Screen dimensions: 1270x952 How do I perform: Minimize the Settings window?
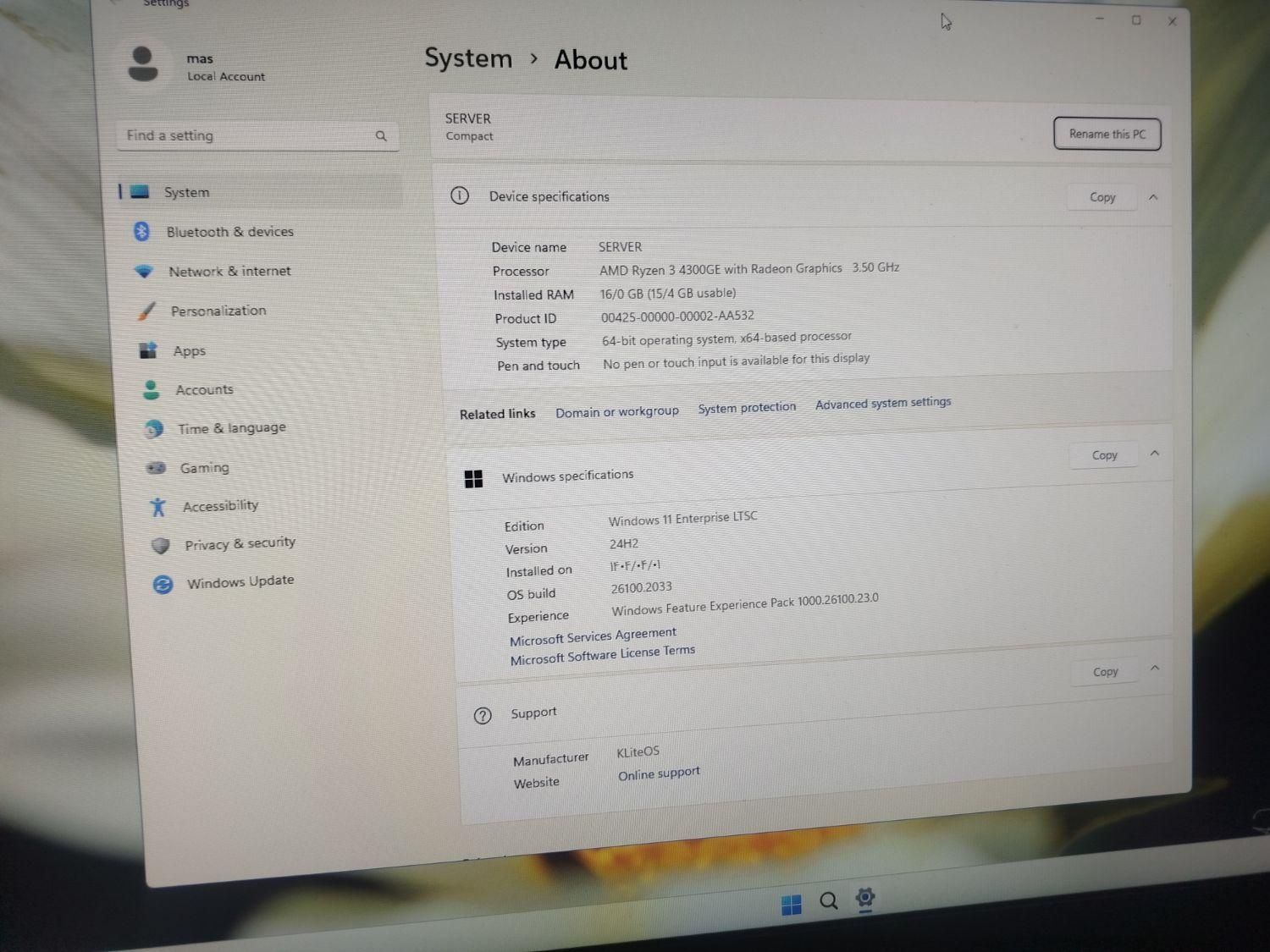tap(1099, 19)
